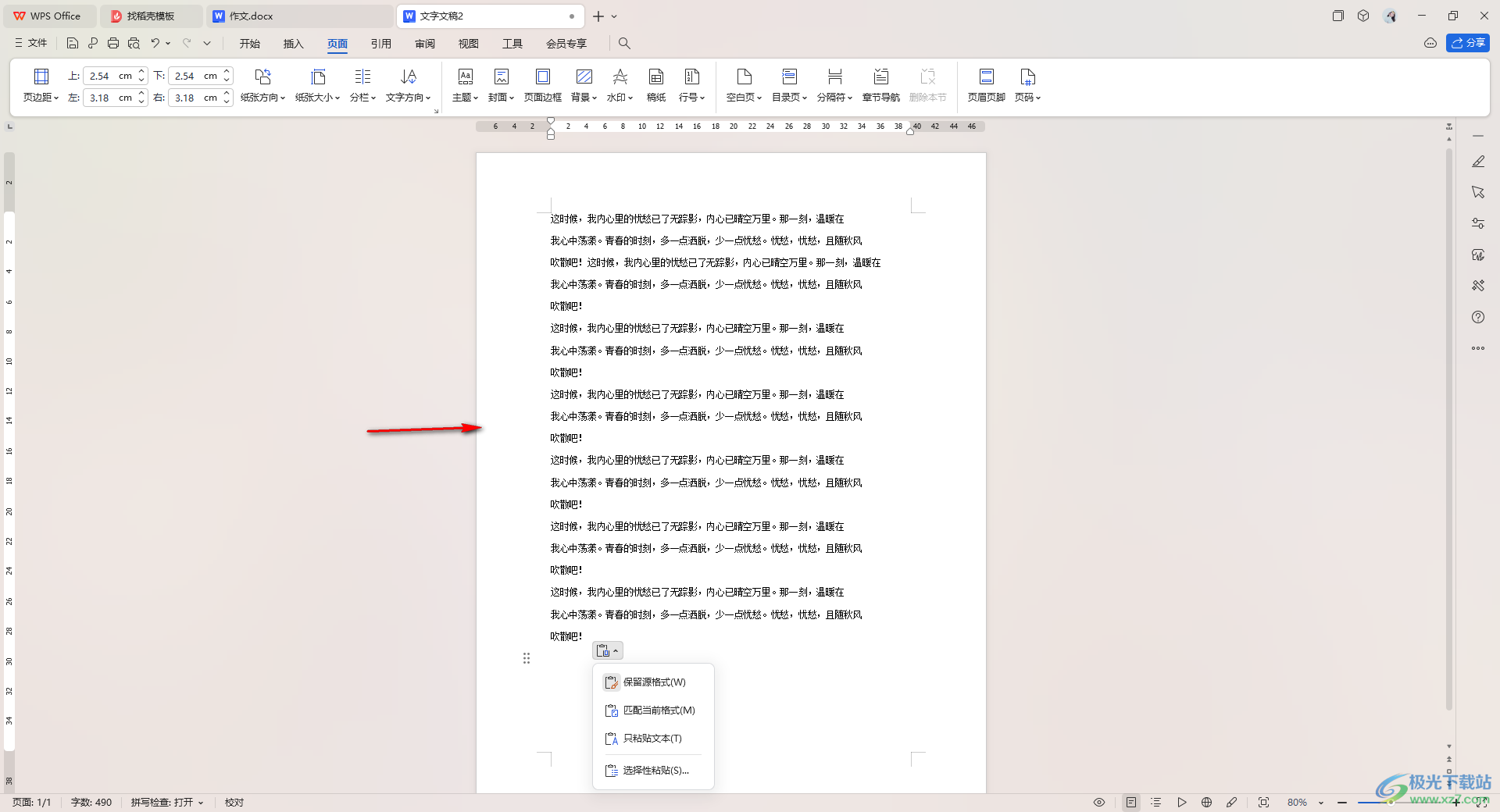Click the play reading mode icon
Screen dimensions: 1500x812
tap(1182, 803)
